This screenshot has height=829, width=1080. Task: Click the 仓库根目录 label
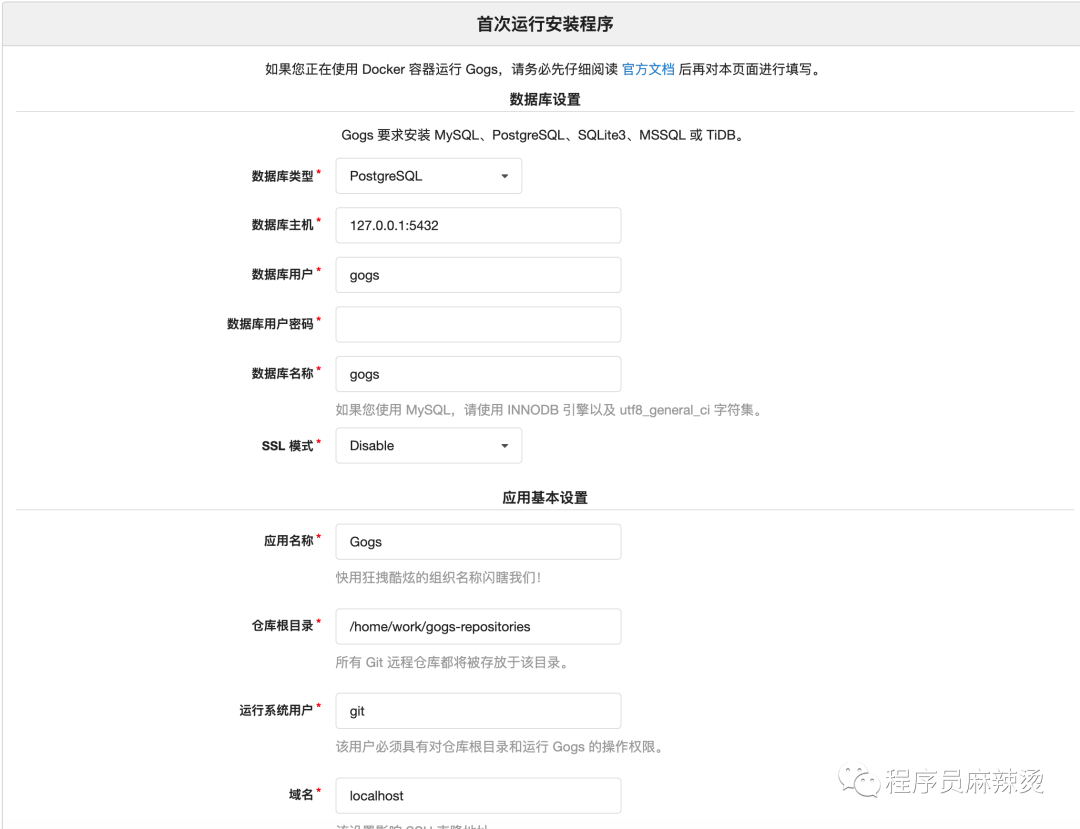point(282,625)
